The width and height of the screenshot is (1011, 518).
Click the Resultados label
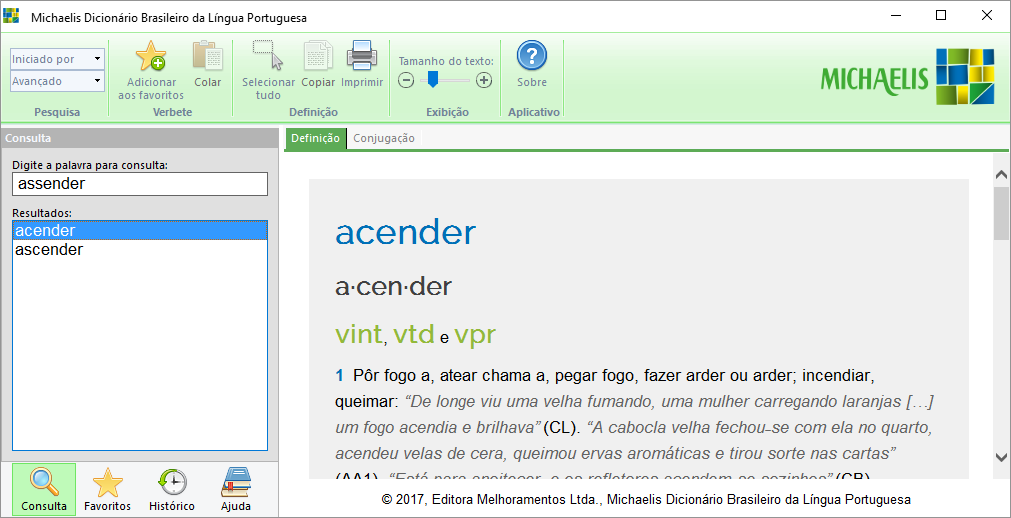click(x=43, y=212)
